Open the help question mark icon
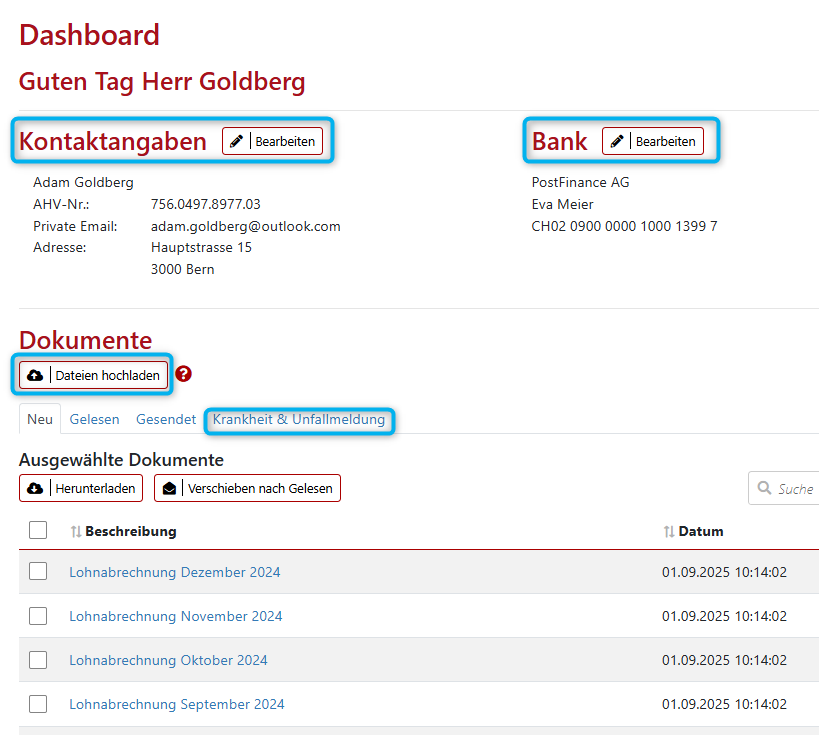The height and width of the screenshot is (735, 819). coord(183,374)
